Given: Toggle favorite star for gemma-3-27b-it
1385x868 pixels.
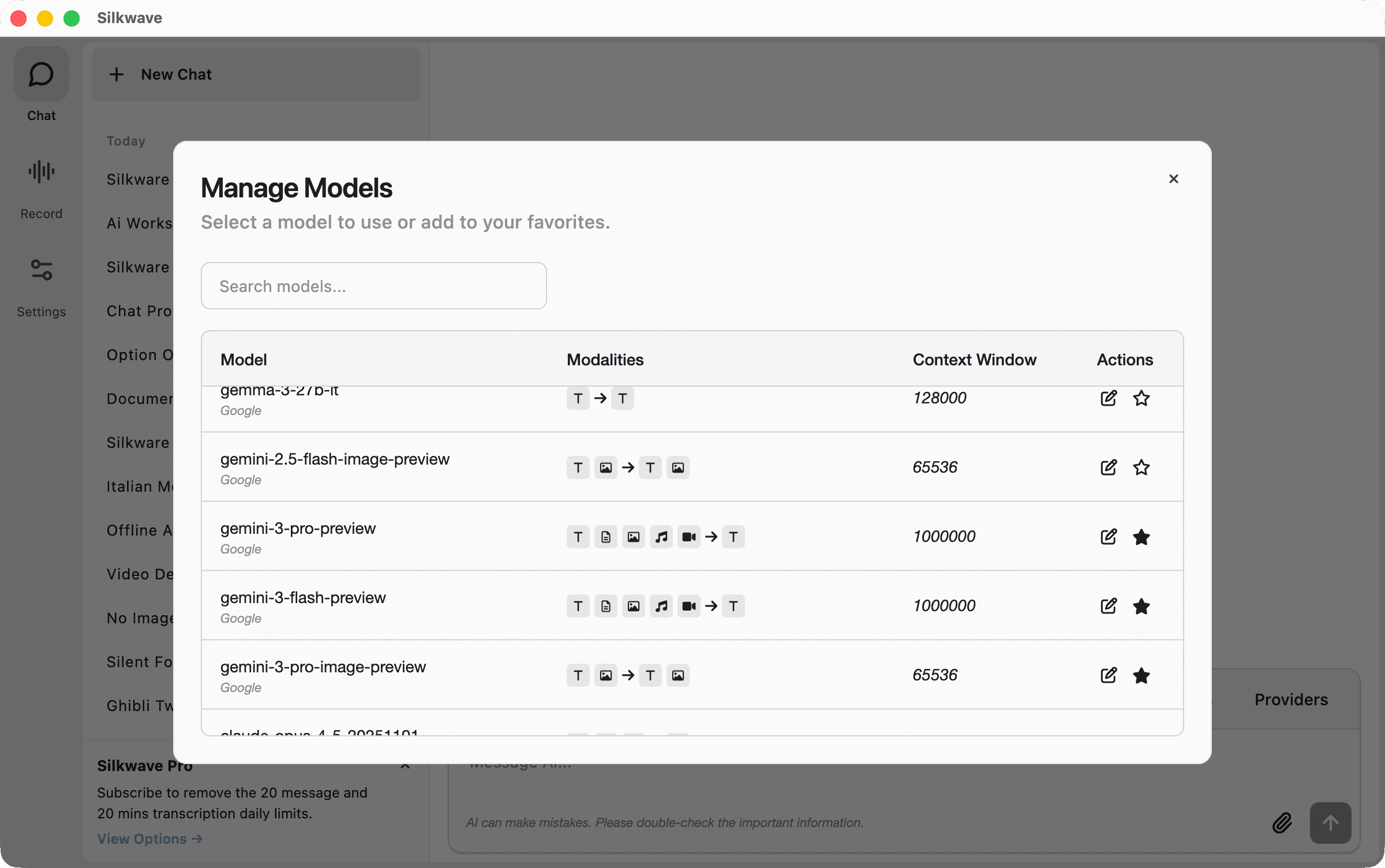Looking at the screenshot, I should pyautogui.click(x=1141, y=398).
